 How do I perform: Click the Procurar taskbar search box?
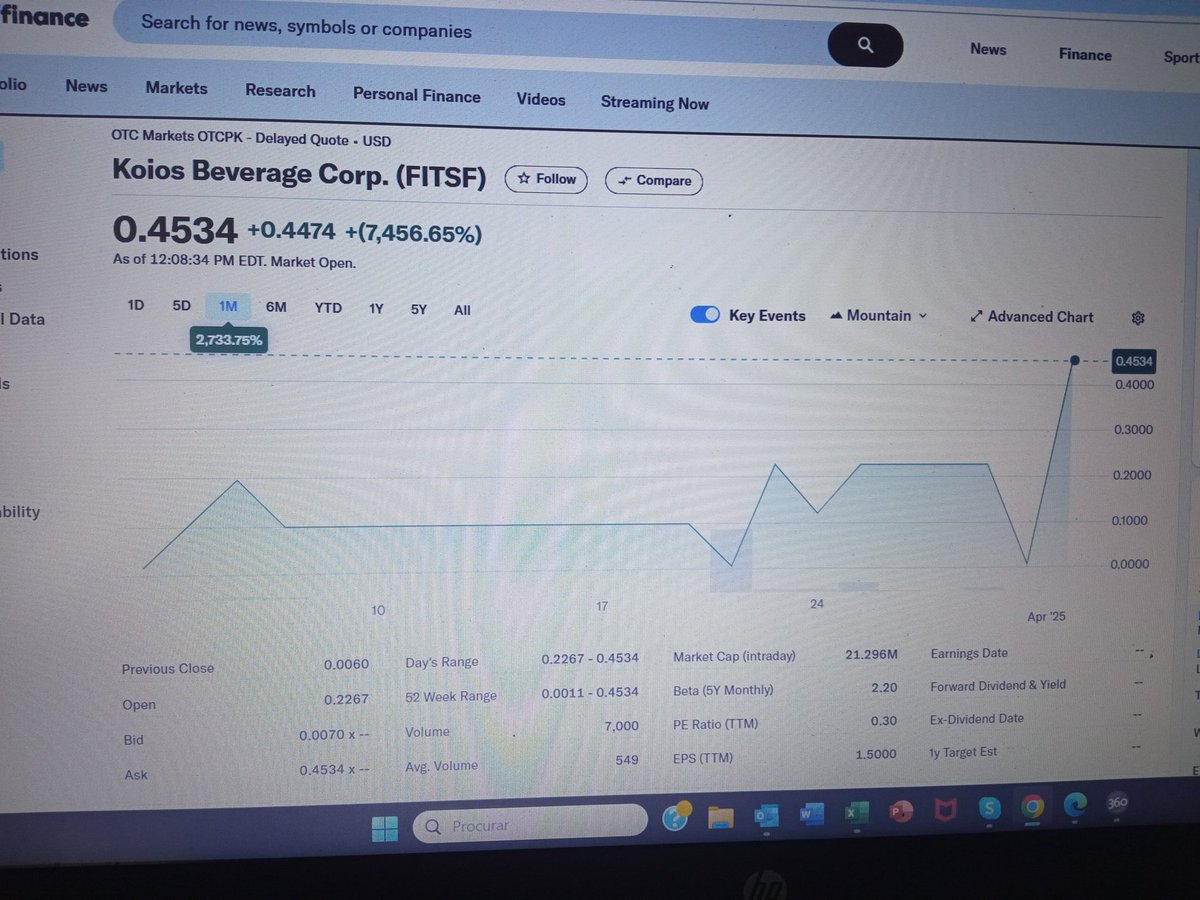[x=530, y=825]
